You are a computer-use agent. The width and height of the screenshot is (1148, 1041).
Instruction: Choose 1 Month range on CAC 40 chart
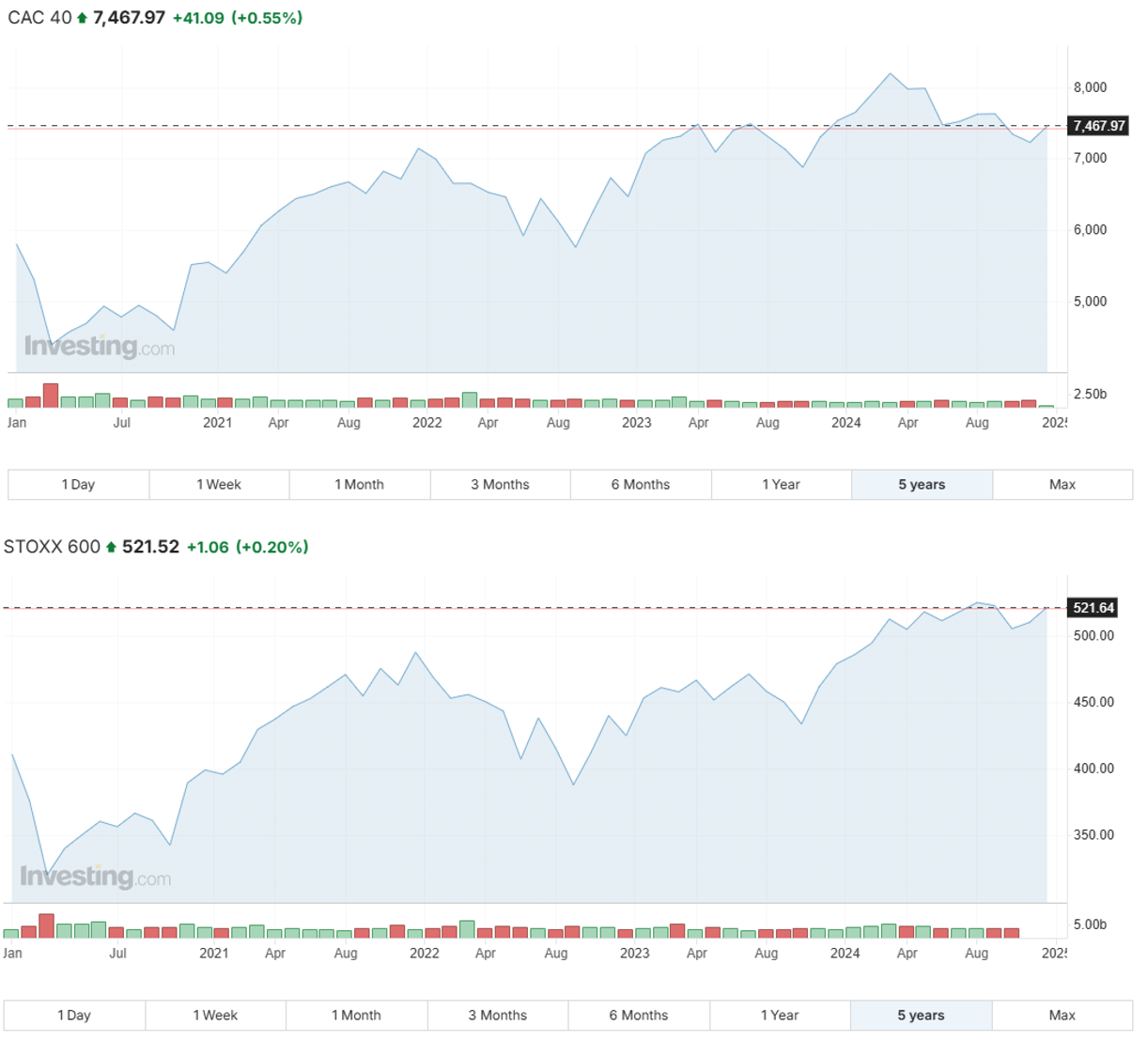360,485
